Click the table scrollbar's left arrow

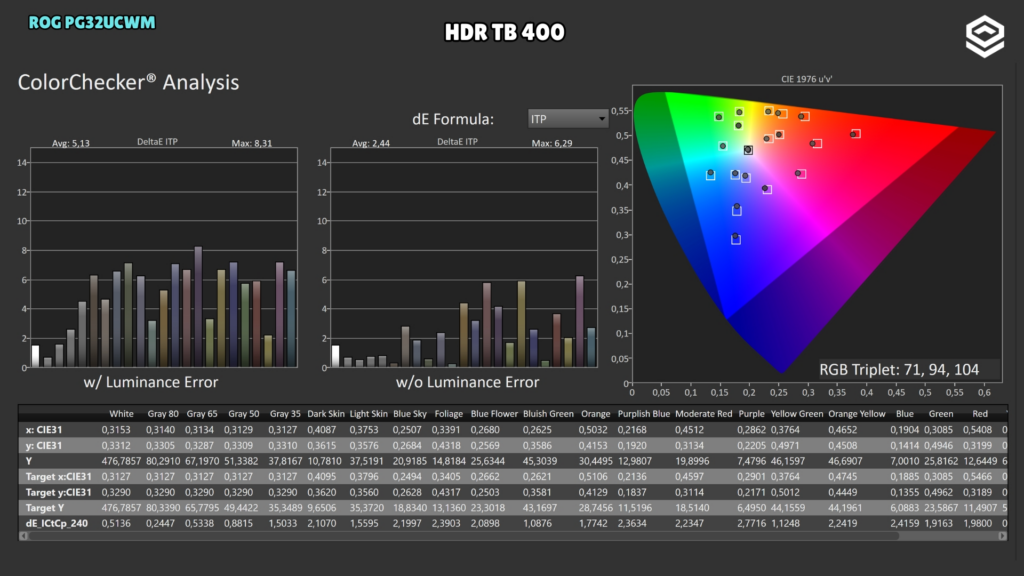pyautogui.click(x=24, y=536)
